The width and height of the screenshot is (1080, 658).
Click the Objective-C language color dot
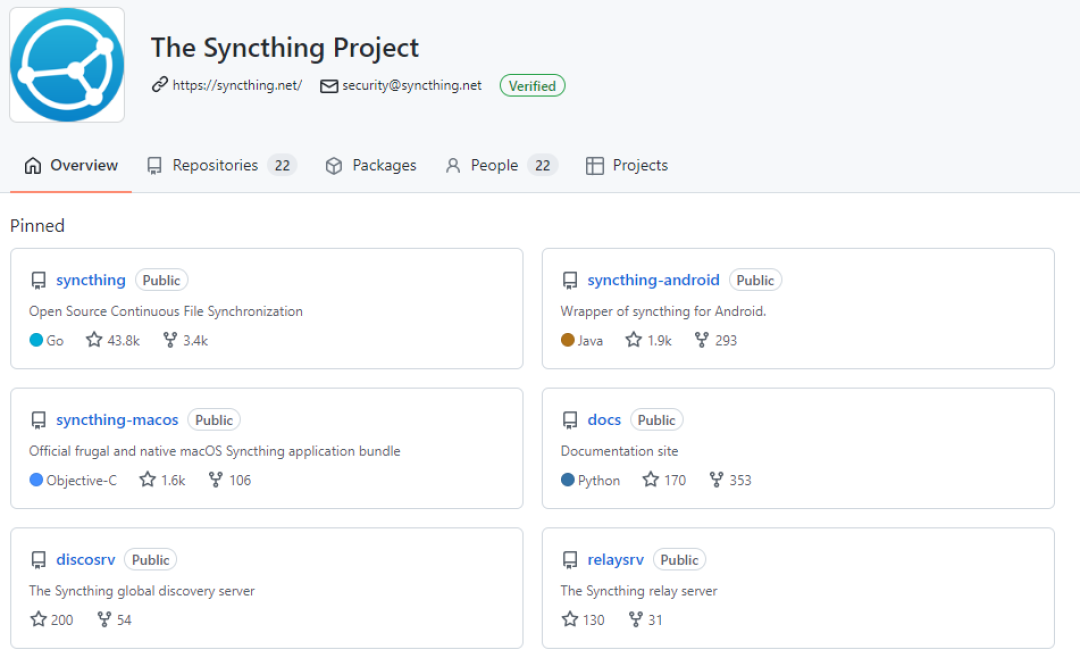point(37,480)
